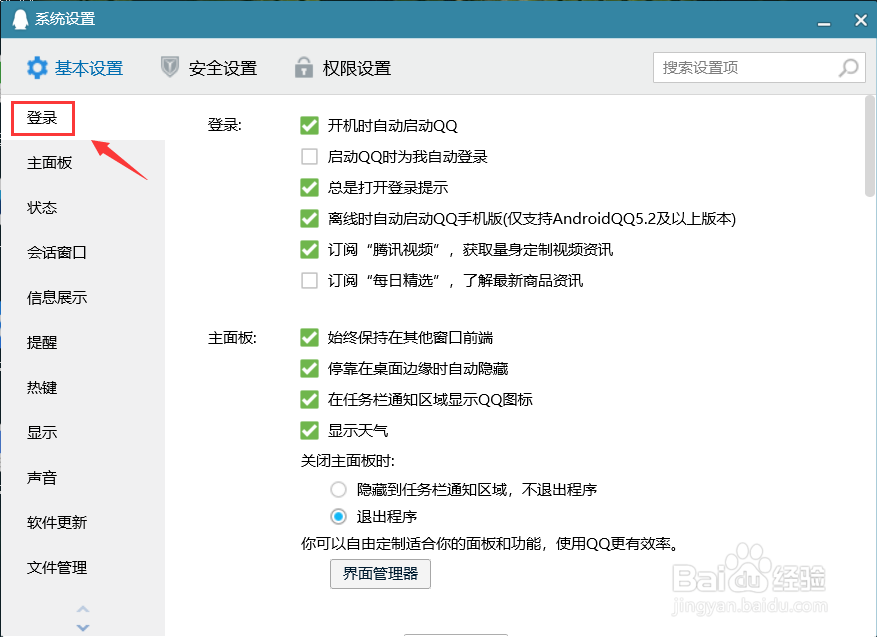The width and height of the screenshot is (877, 637).
Task: Switch to the 安全设置 tab
Action: 209,68
